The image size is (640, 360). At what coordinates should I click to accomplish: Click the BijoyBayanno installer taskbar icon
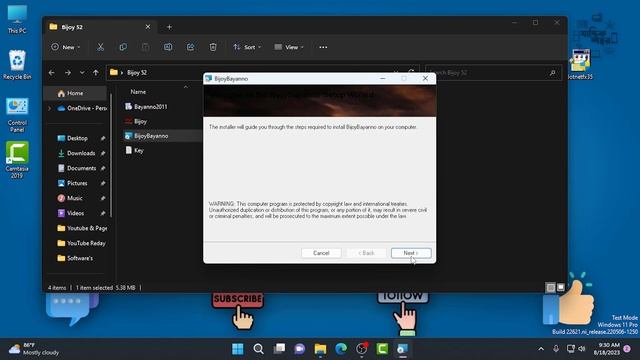coord(402,349)
